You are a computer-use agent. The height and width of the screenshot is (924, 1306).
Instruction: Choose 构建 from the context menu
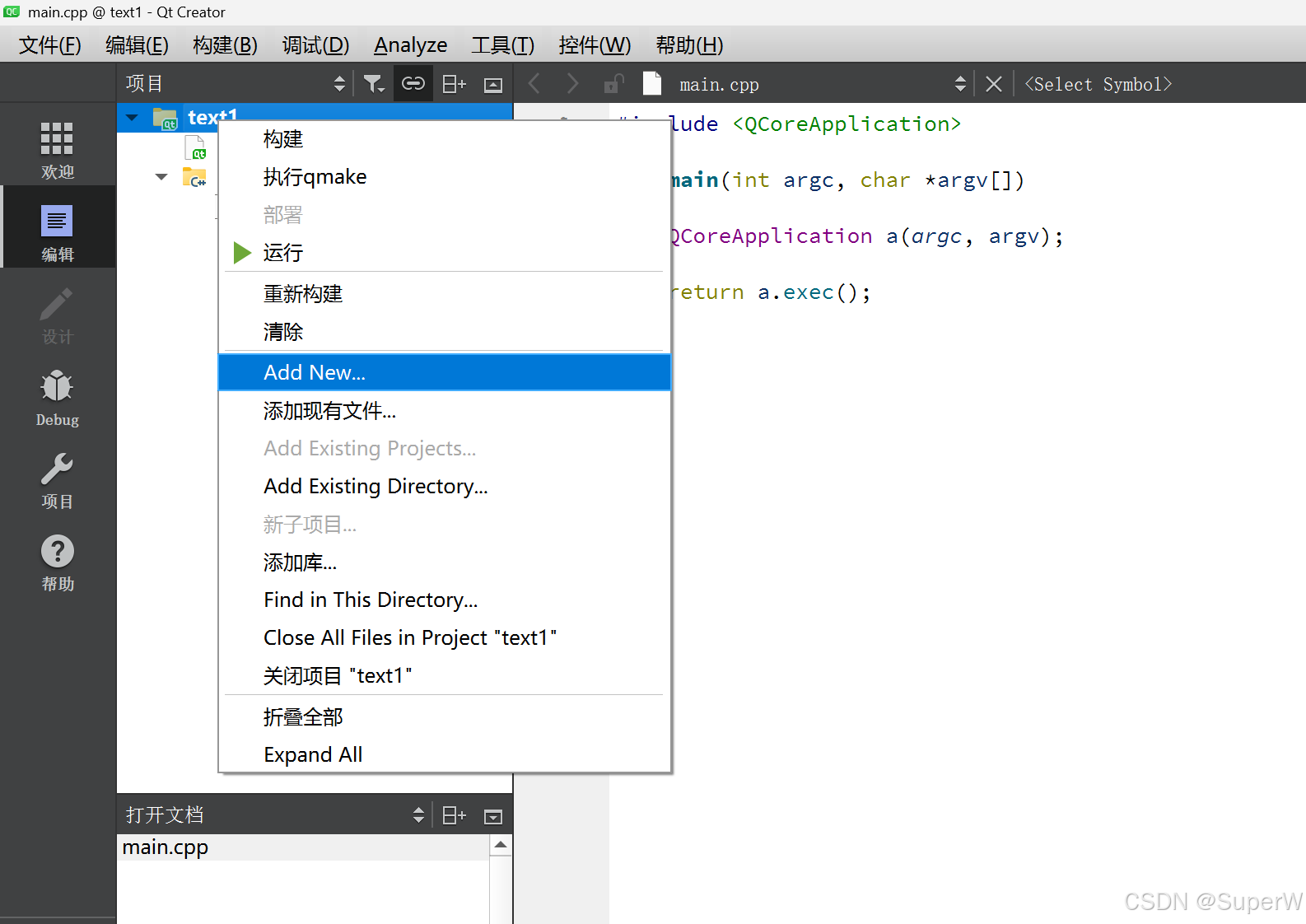point(445,139)
